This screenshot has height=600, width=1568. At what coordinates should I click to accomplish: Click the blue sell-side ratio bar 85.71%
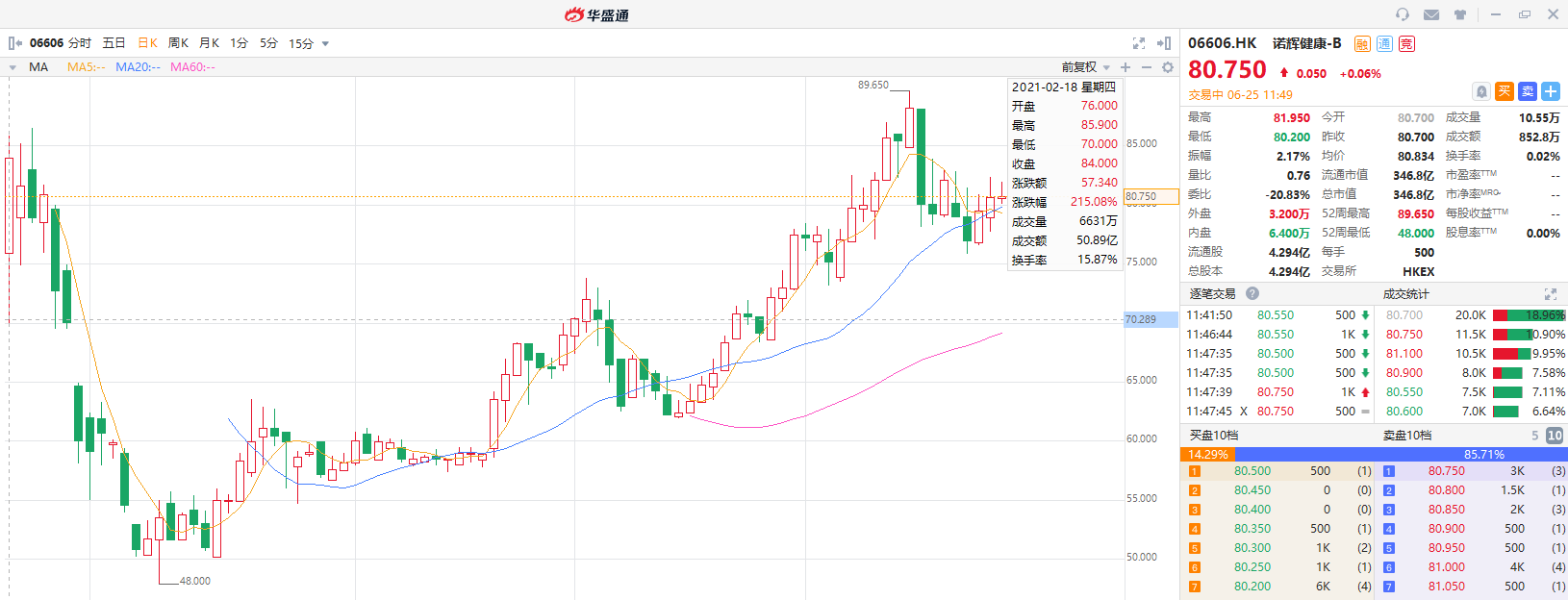1483,454
